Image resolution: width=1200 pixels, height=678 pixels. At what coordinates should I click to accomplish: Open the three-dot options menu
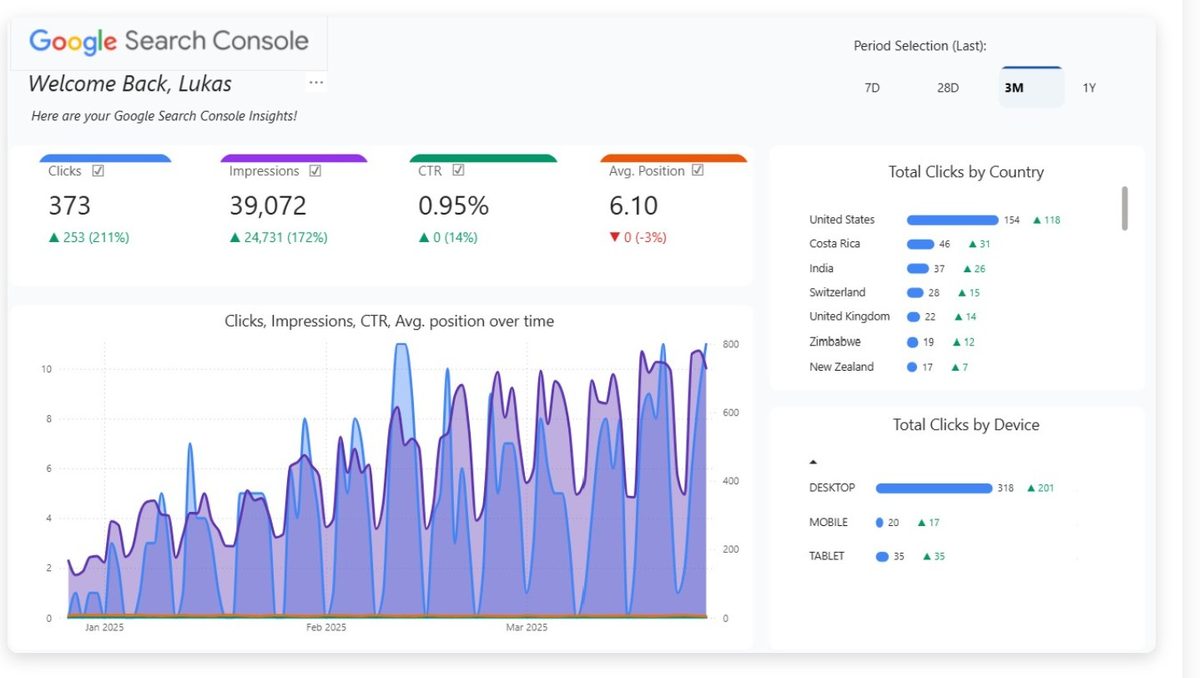click(316, 82)
